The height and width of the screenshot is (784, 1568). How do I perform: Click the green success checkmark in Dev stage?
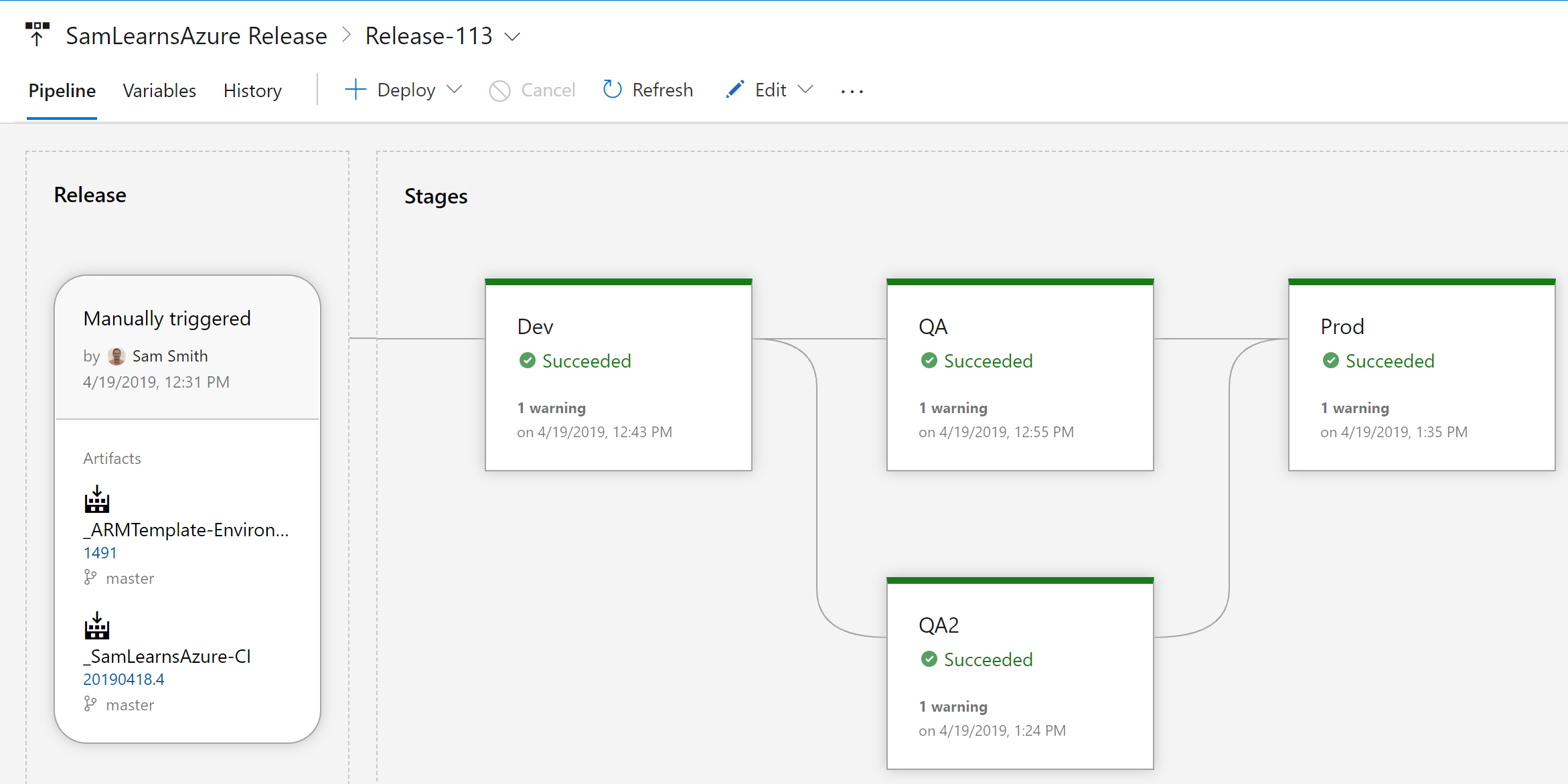528,361
